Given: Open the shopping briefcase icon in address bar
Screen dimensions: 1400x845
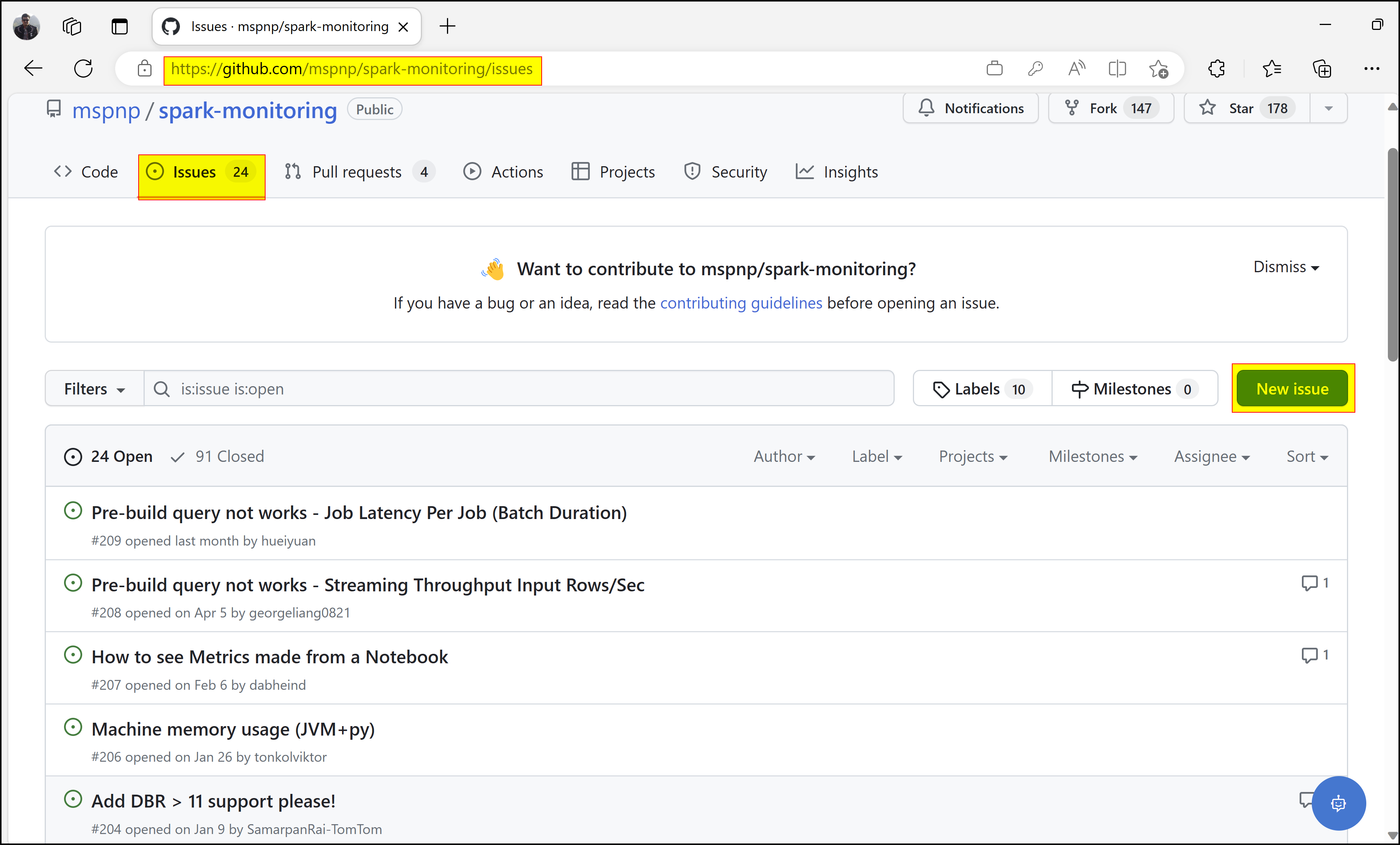Looking at the screenshot, I should click(x=994, y=69).
